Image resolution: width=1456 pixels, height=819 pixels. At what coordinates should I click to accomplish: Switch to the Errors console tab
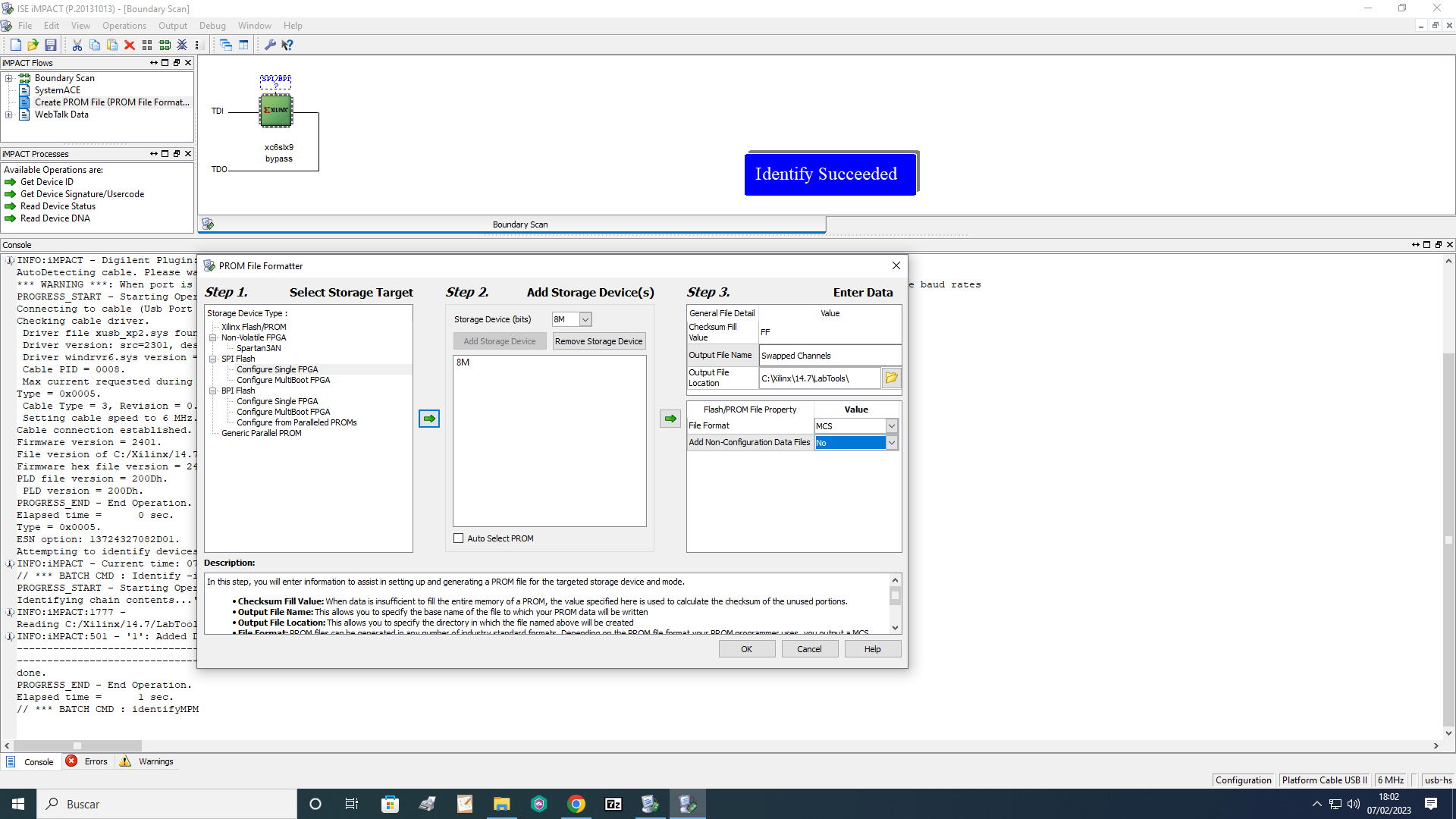point(87,761)
